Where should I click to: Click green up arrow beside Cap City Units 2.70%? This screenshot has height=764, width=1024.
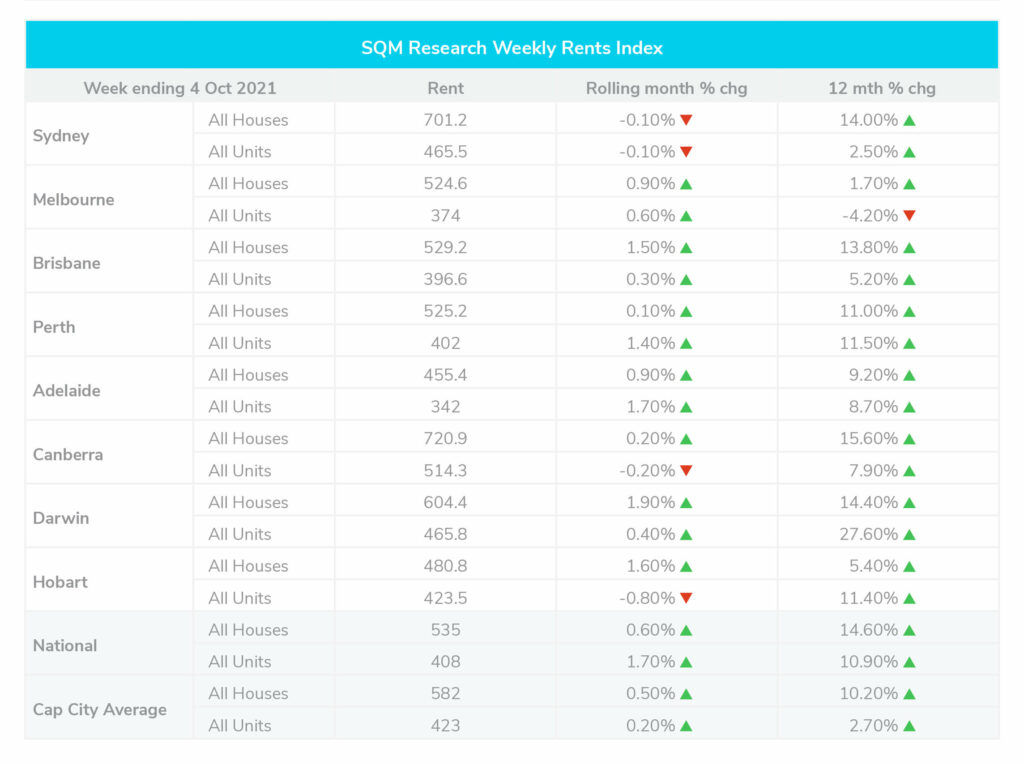[x=909, y=725]
